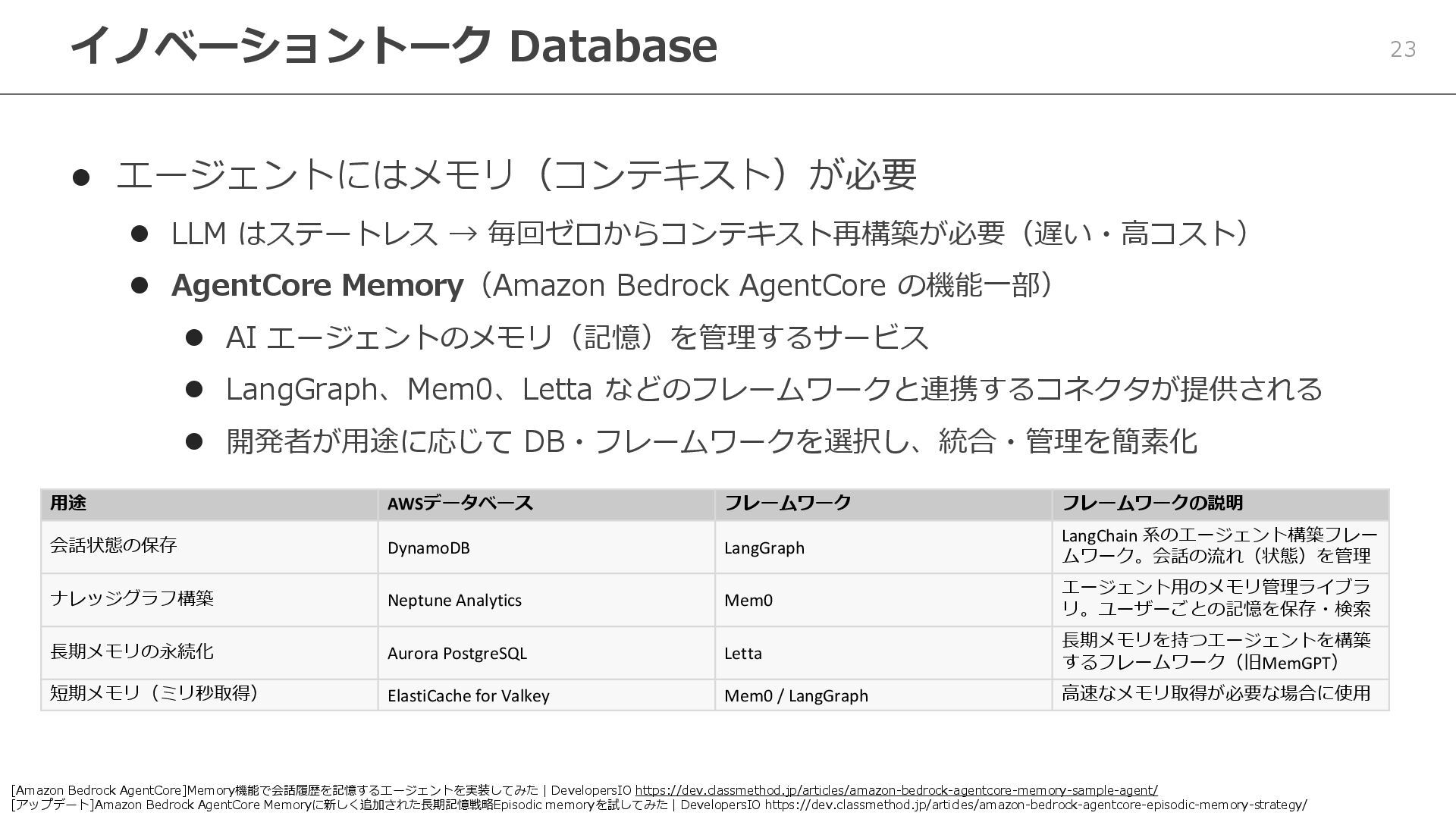Click the slide number 23
This screenshot has width=1456, height=819.
point(1402,49)
